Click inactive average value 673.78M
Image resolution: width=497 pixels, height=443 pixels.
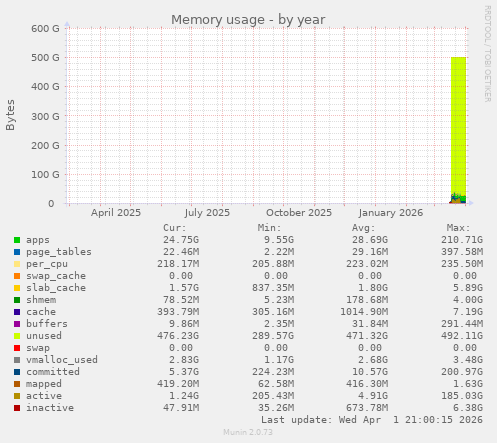tap(367, 408)
